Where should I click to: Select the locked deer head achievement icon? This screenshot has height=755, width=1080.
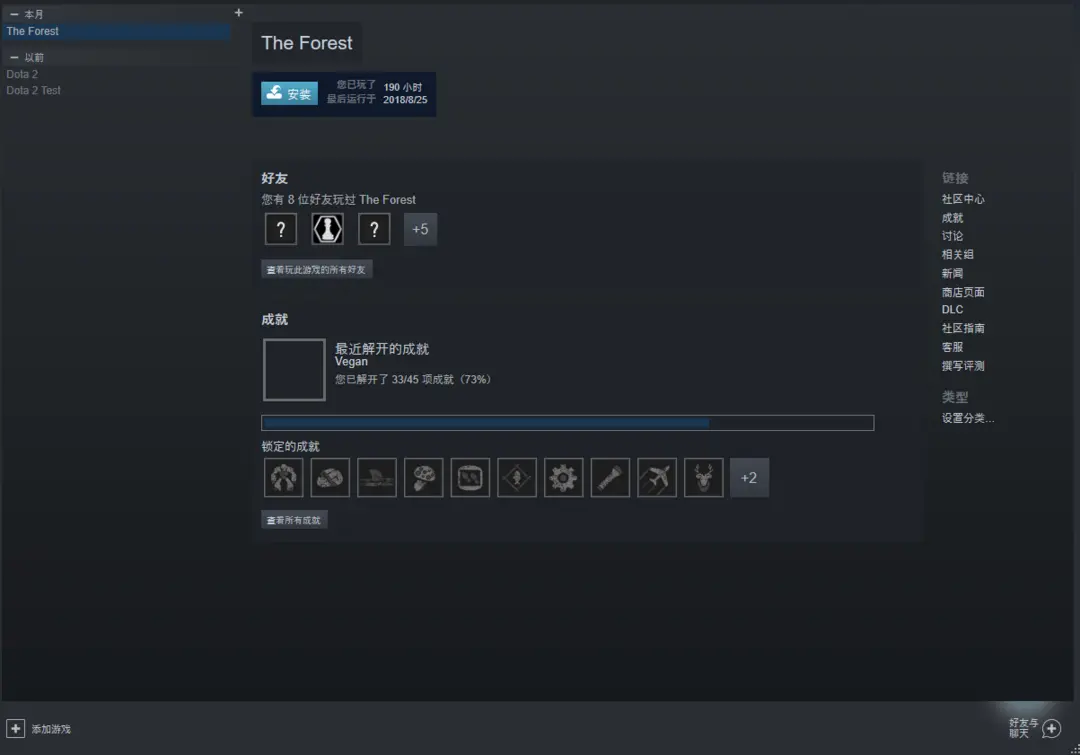704,477
